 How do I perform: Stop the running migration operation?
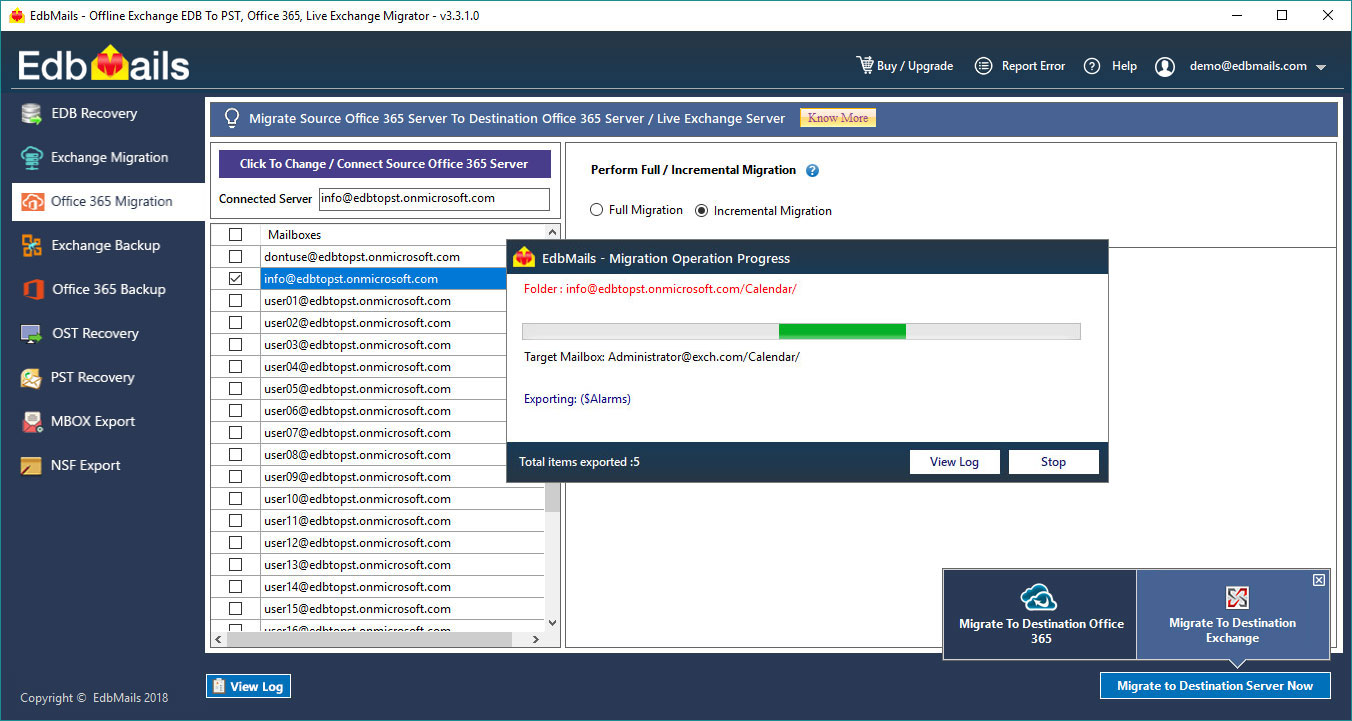(x=1053, y=461)
